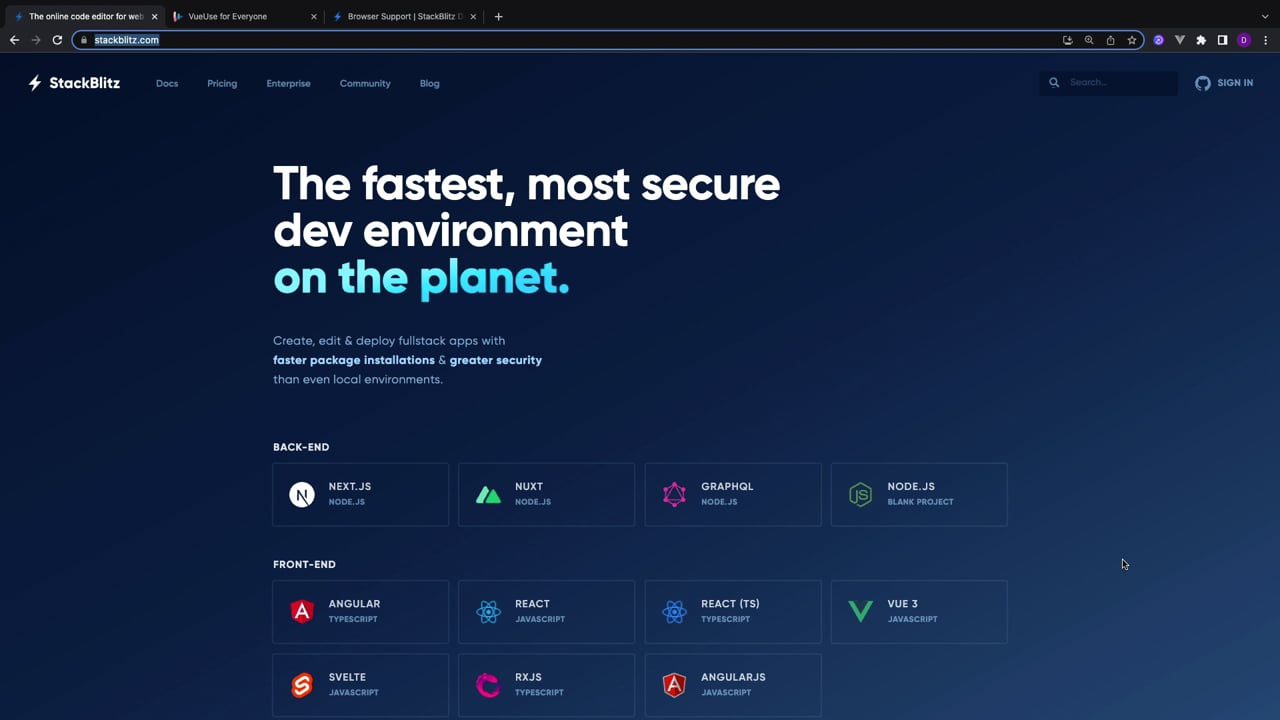Image resolution: width=1280 pixels, height=720 pixels.
Task: Open the purple swirl extension
Action: (x=1159, y=40)
